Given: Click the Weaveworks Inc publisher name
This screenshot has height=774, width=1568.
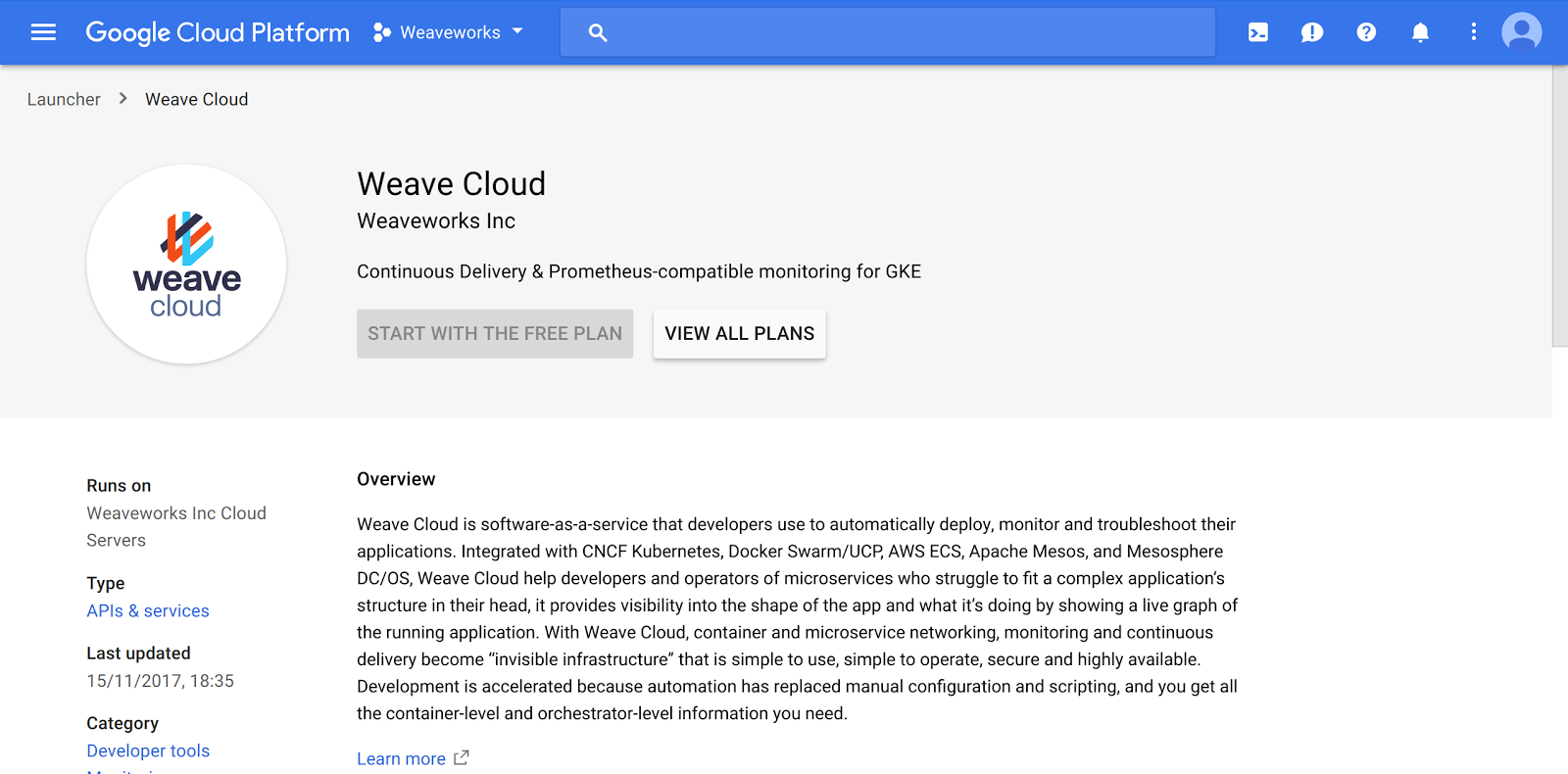Looking at the screenshot, I should pyautogui.click(x=436, y=221).
